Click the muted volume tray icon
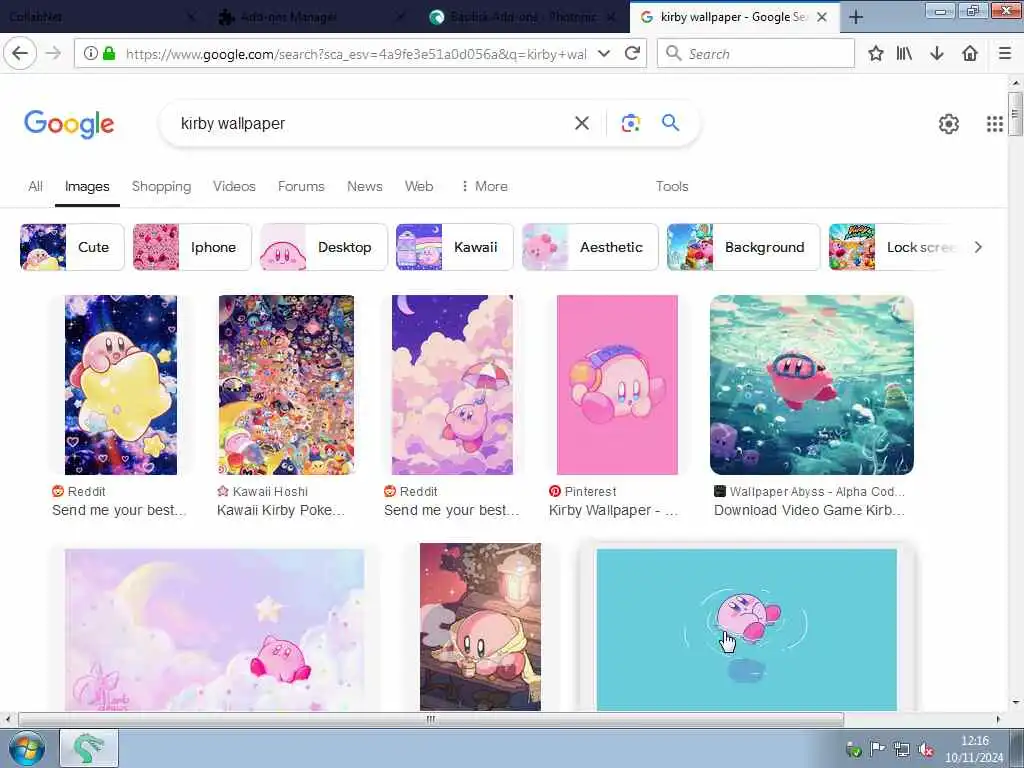The width and height of the screenshot is (1024, 768). [x=925, y=750]
